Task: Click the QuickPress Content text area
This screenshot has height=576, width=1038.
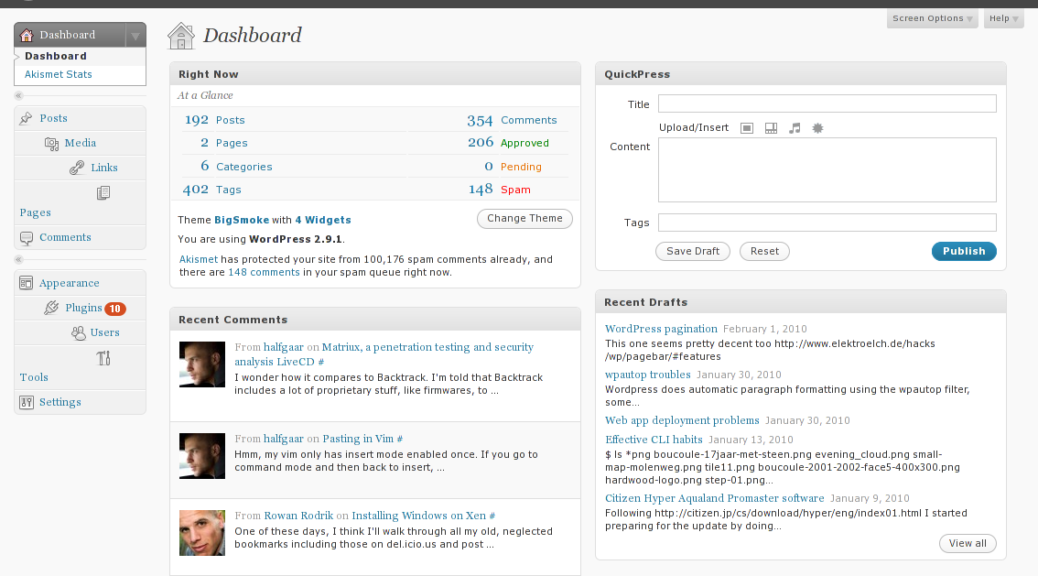Action: click(827, 169)
